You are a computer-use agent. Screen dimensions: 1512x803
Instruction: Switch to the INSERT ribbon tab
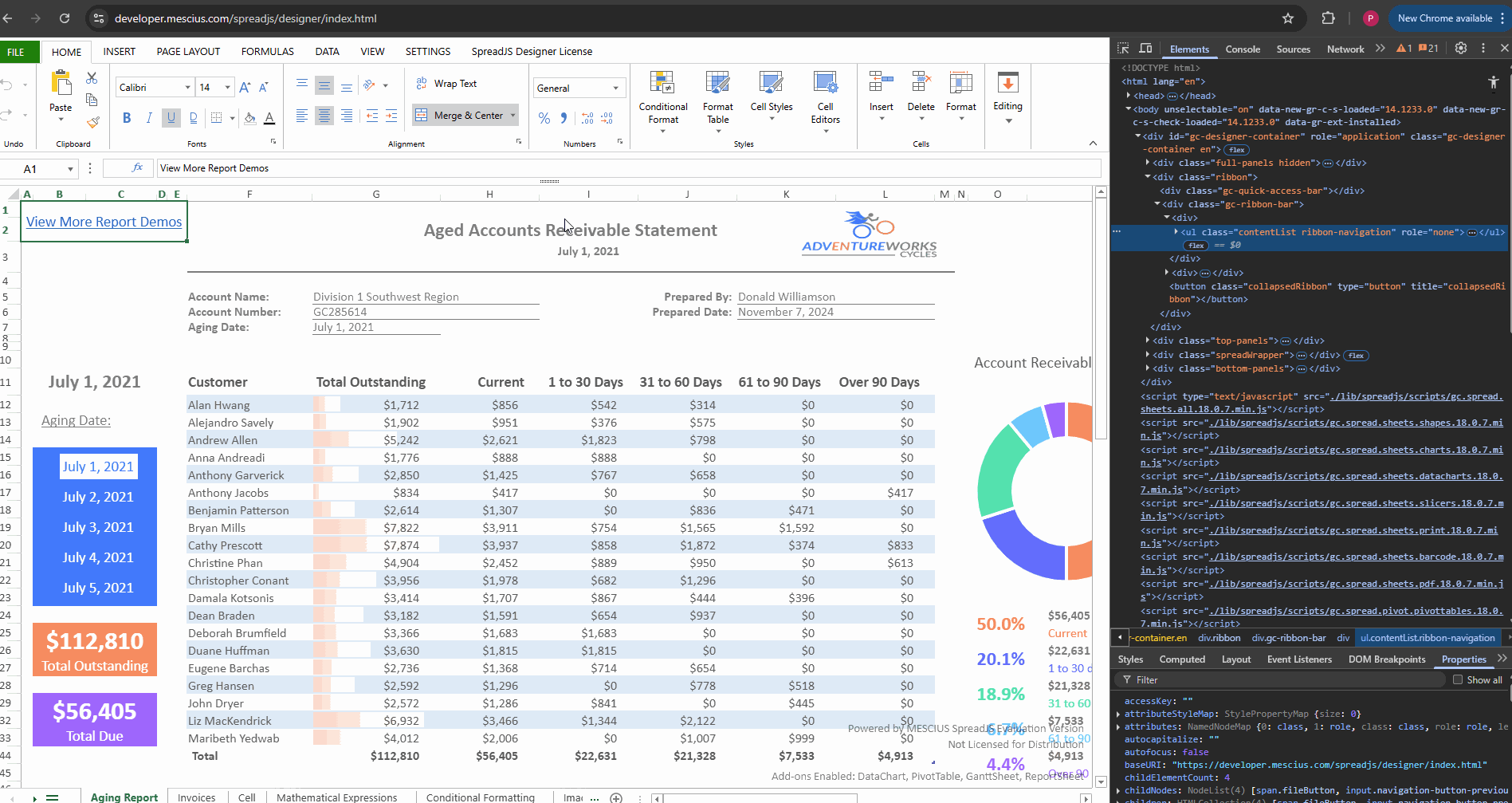[120, 52]
